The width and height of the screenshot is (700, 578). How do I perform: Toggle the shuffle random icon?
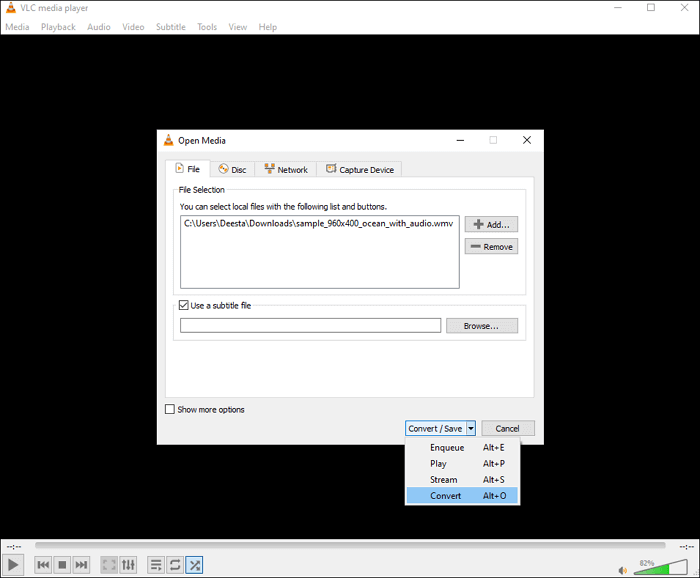coord(194,565)
